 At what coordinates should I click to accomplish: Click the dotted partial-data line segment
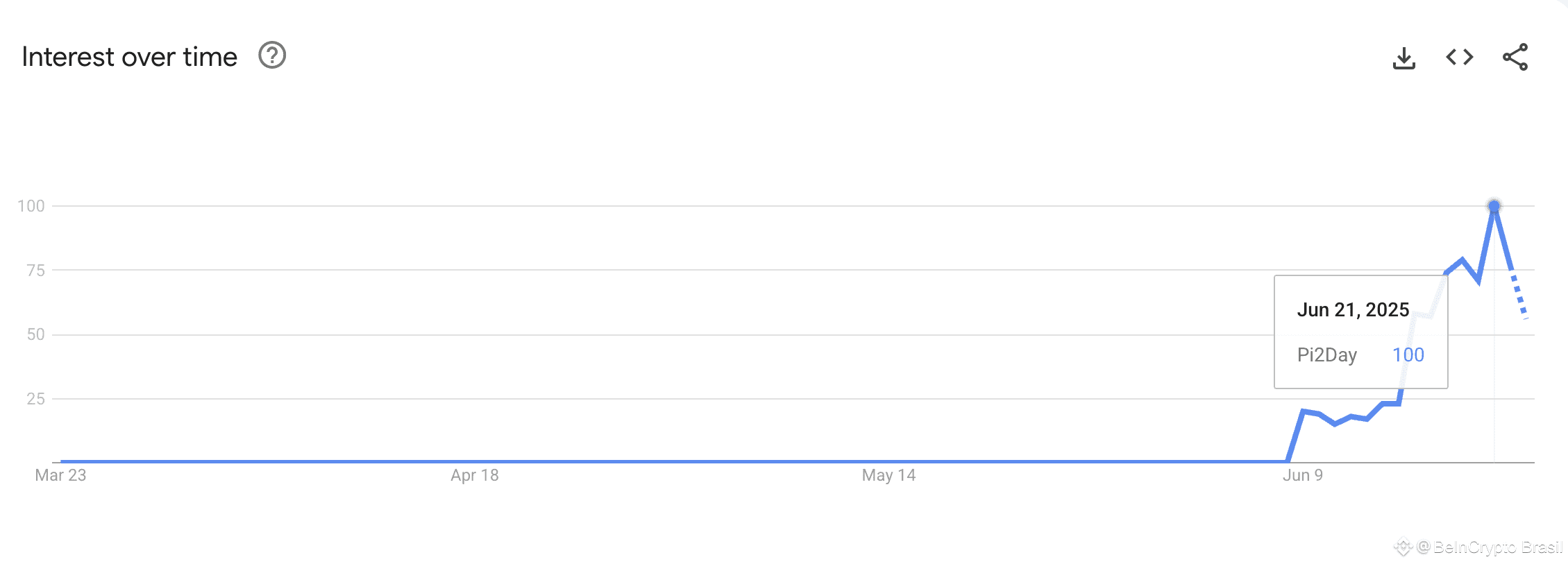1519,296
